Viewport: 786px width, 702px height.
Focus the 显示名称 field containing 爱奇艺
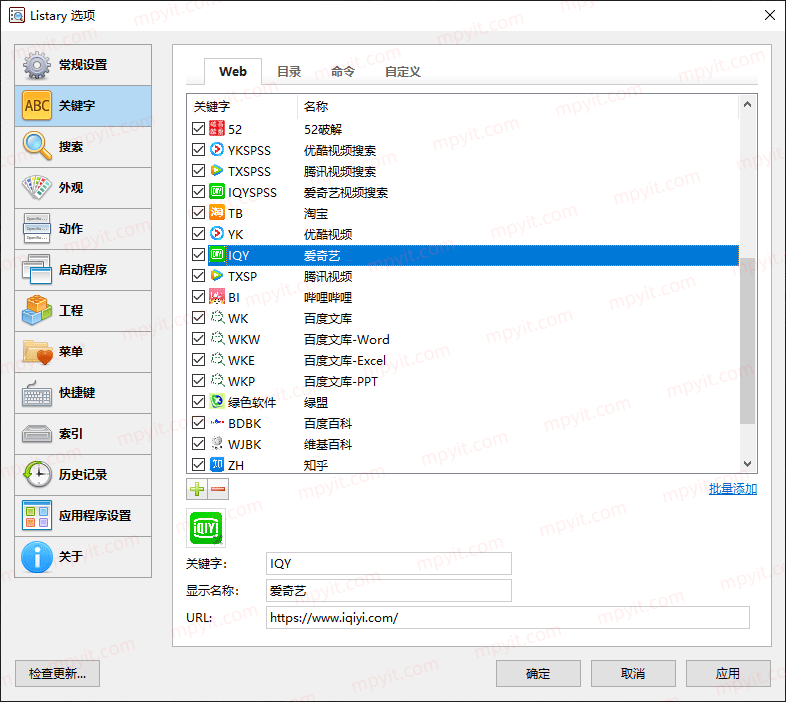pyautogui.click(x=388, y=591)
